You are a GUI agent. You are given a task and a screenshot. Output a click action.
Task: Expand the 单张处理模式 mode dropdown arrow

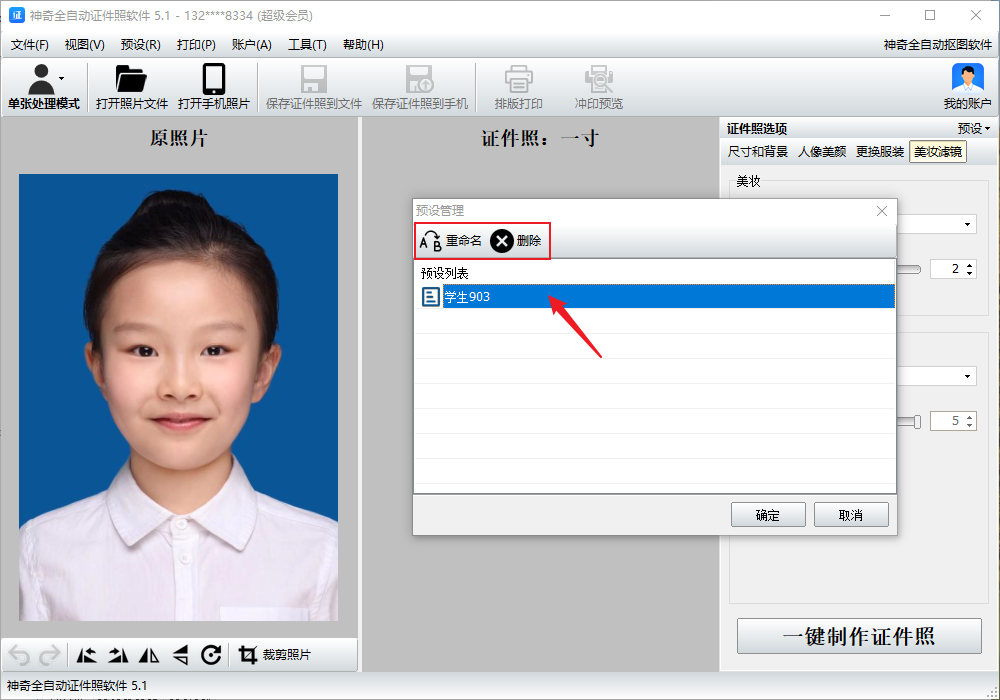pos(61,78)
